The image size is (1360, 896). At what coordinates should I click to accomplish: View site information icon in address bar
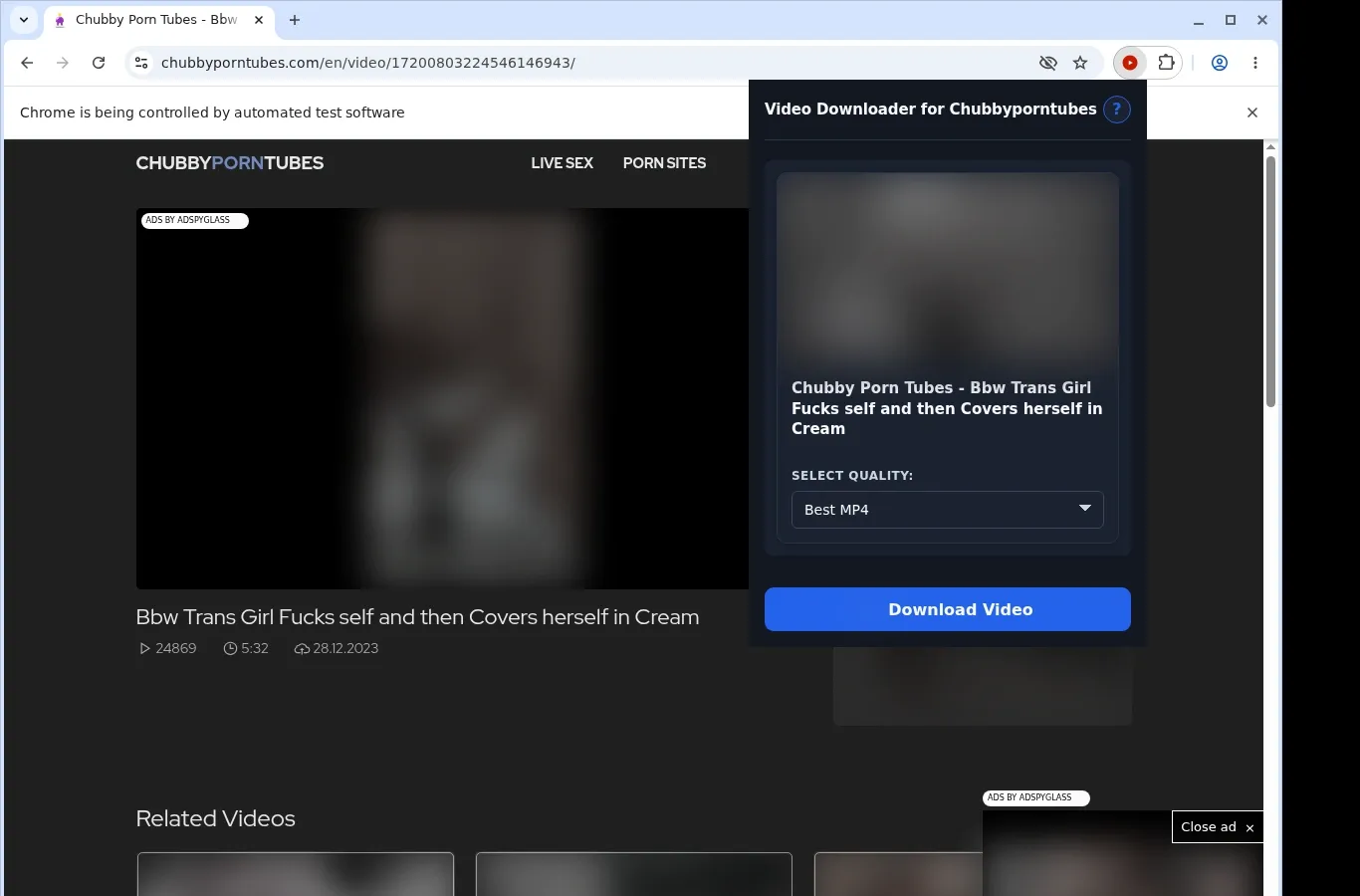(141, 63)
